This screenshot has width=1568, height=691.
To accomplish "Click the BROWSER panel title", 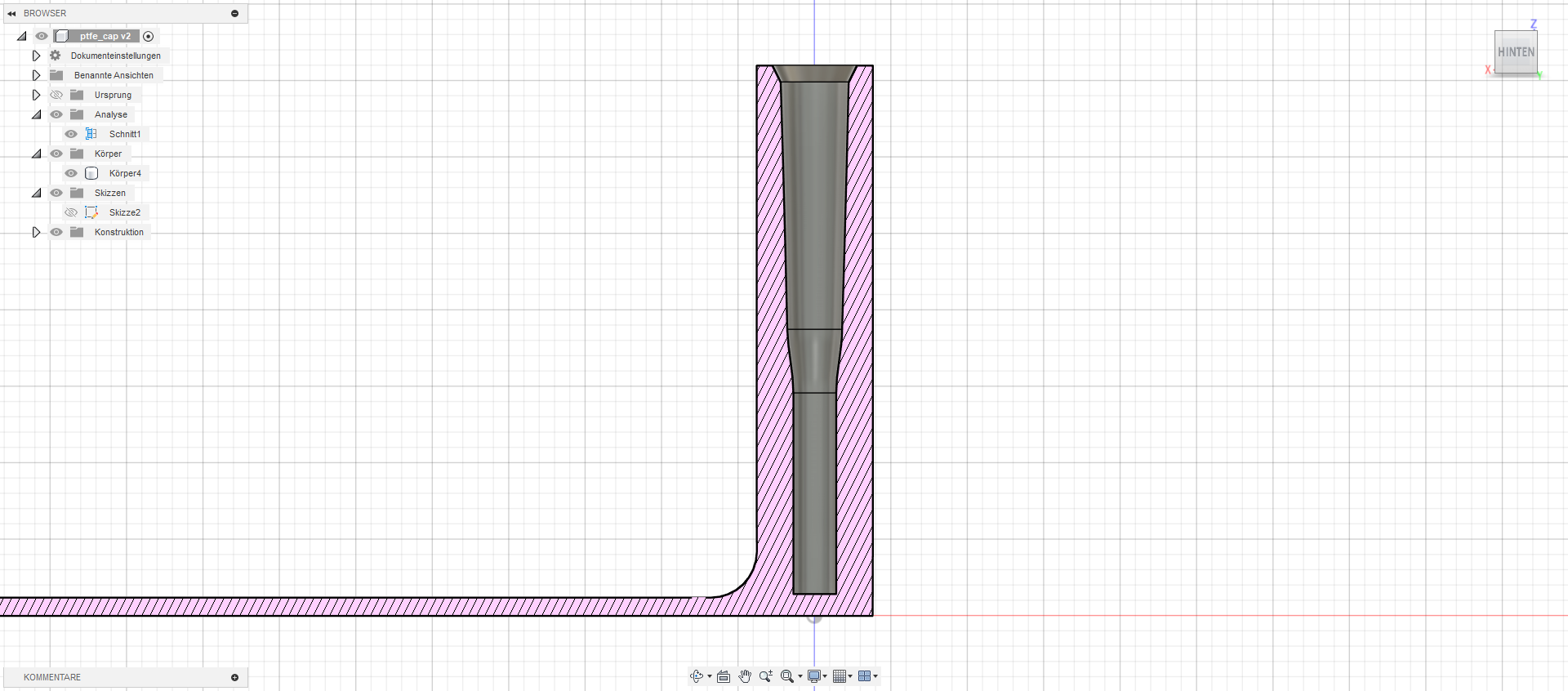I will (x=45, y=13).
